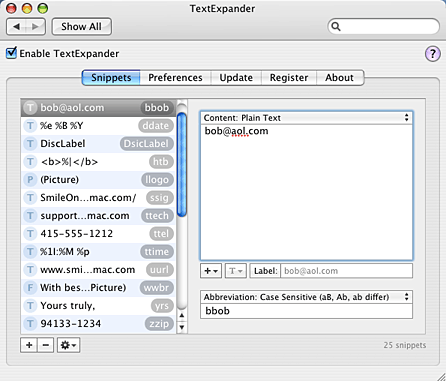Click the bbob abbreviation badge
Viewport: 446px width, 381px height.
[x=157, y=108]
